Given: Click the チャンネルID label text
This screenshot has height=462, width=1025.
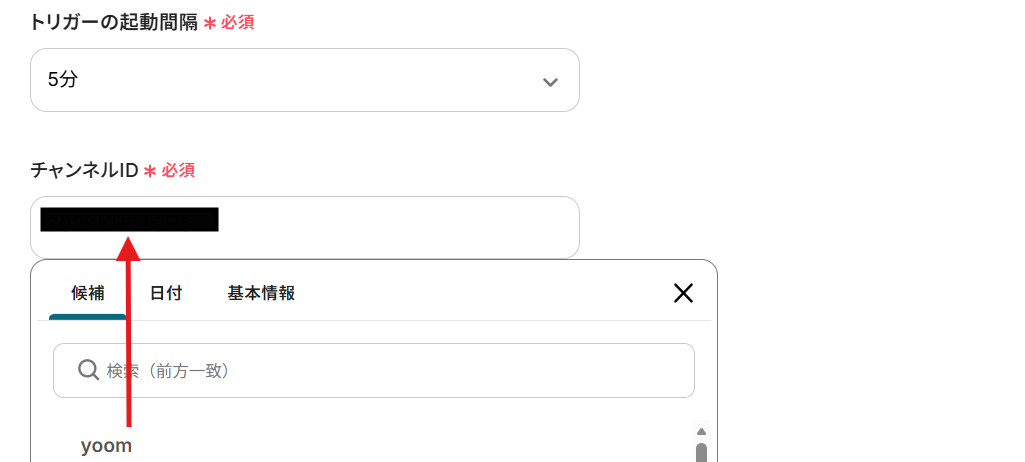Looking at the screenshot, I should [84, 170].
